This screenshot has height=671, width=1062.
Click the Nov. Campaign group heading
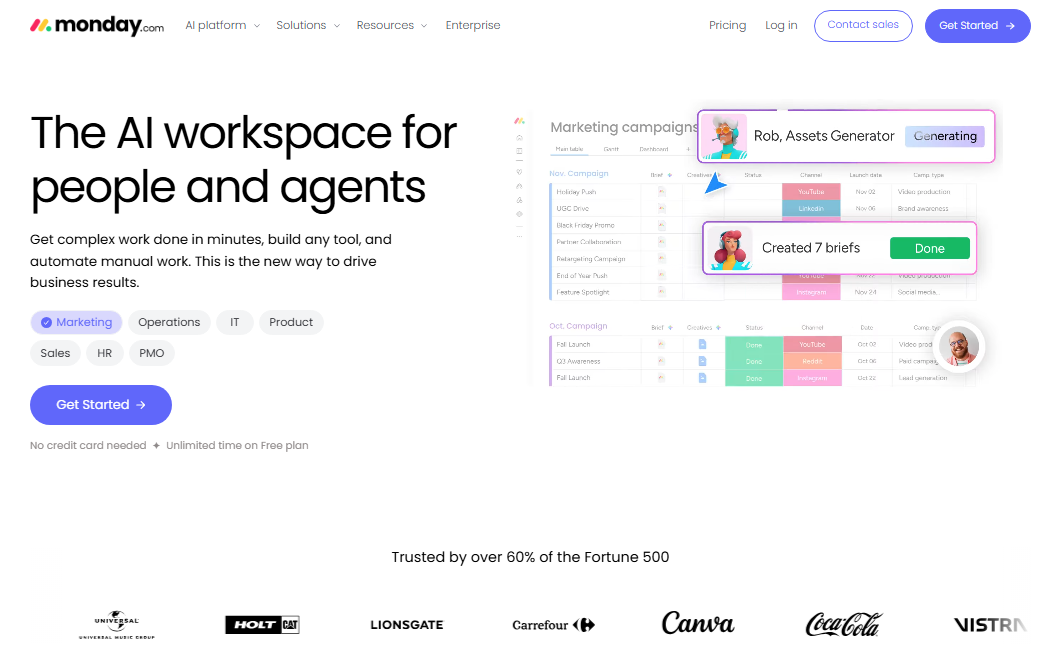tap(578, 174)
